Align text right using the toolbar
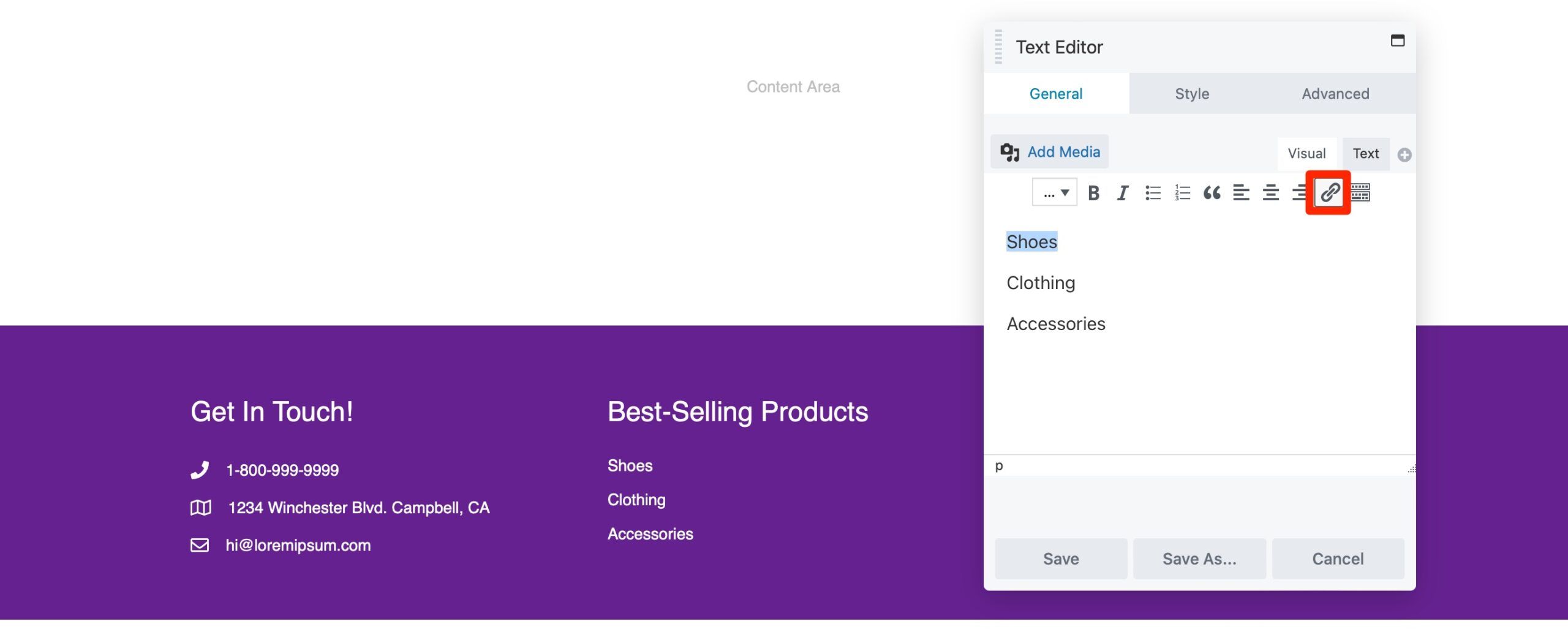1568x643 pixels. (x=1298, y=193)
